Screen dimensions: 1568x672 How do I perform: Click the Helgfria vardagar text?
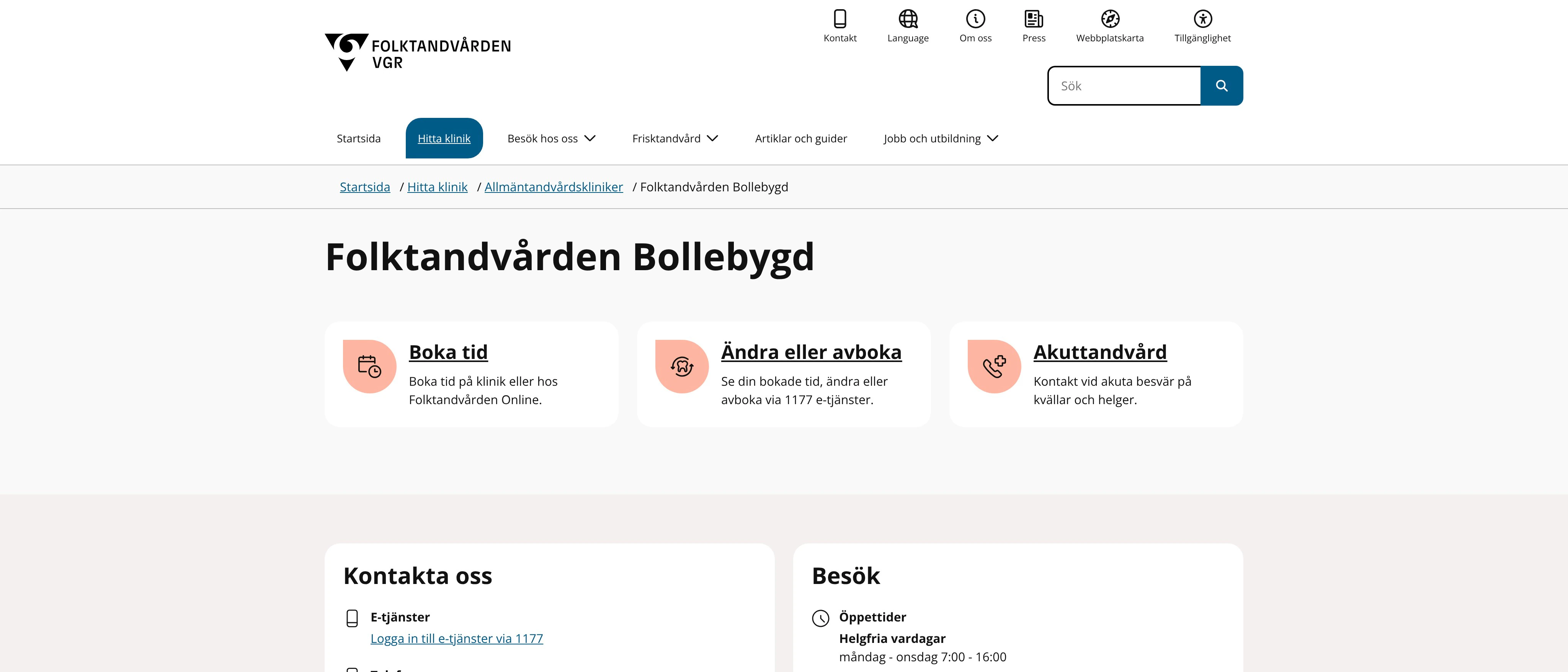coord(892,639)
